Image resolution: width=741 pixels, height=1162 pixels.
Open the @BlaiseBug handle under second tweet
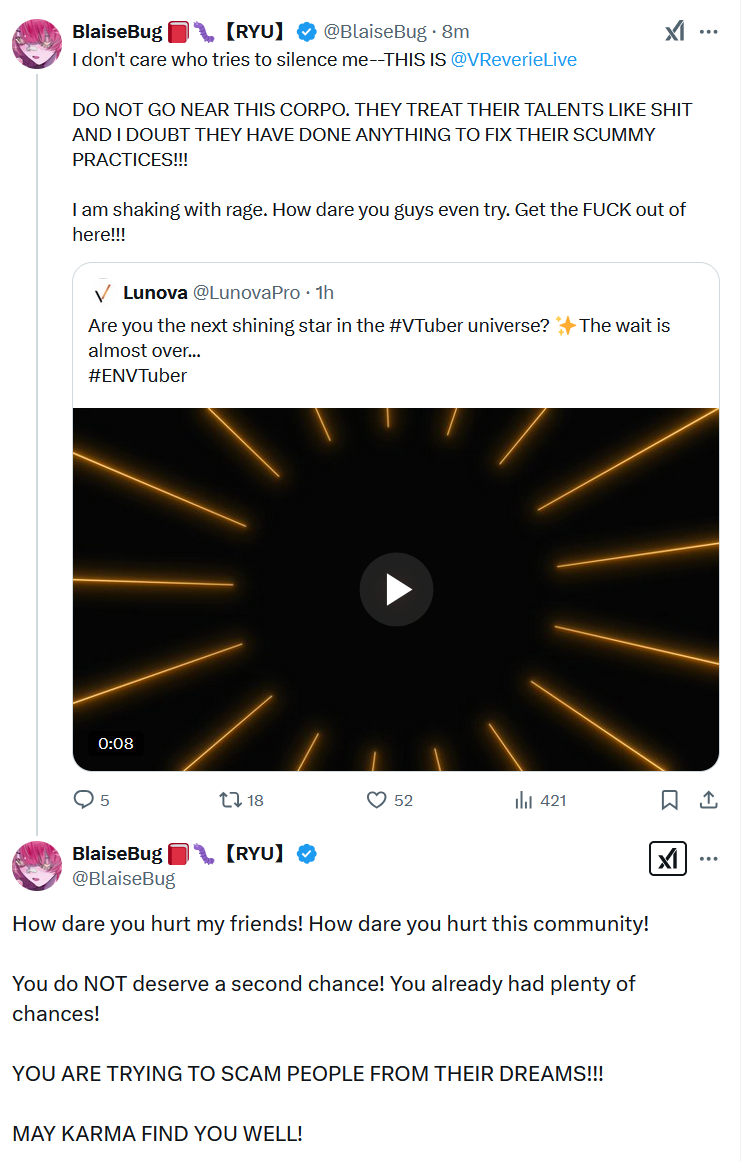tap(123, 879)
